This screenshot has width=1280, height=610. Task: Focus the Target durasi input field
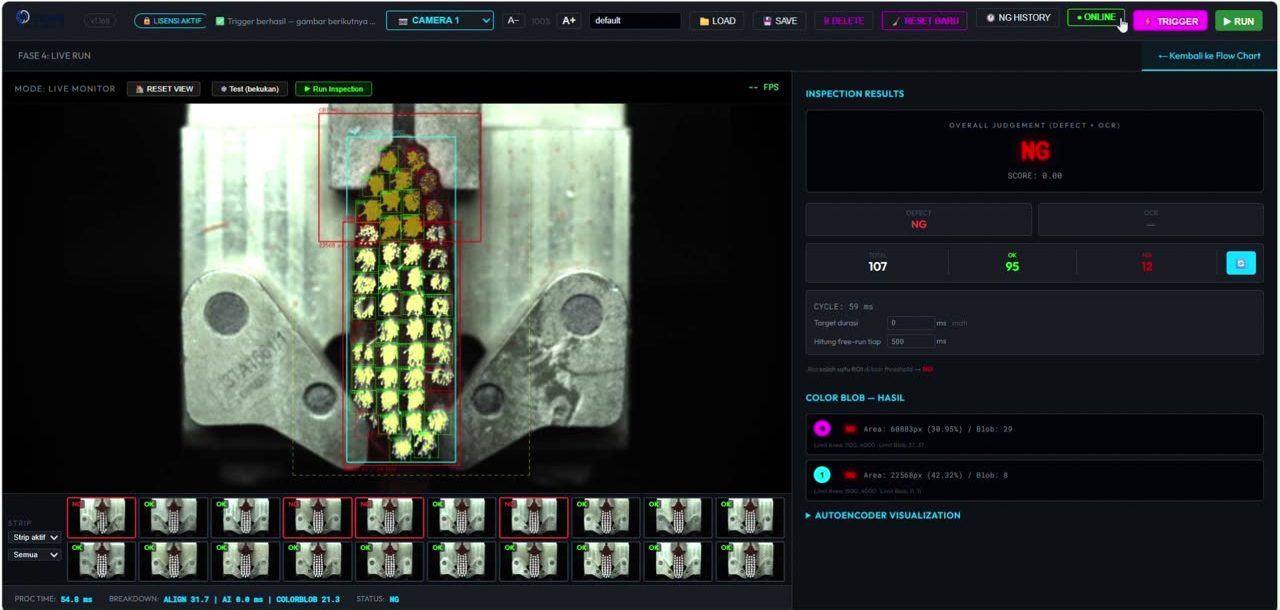point(911,323)
